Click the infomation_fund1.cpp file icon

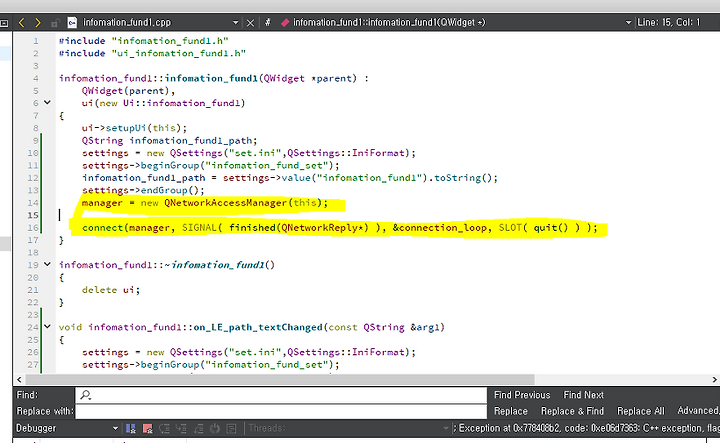point(72,22)
